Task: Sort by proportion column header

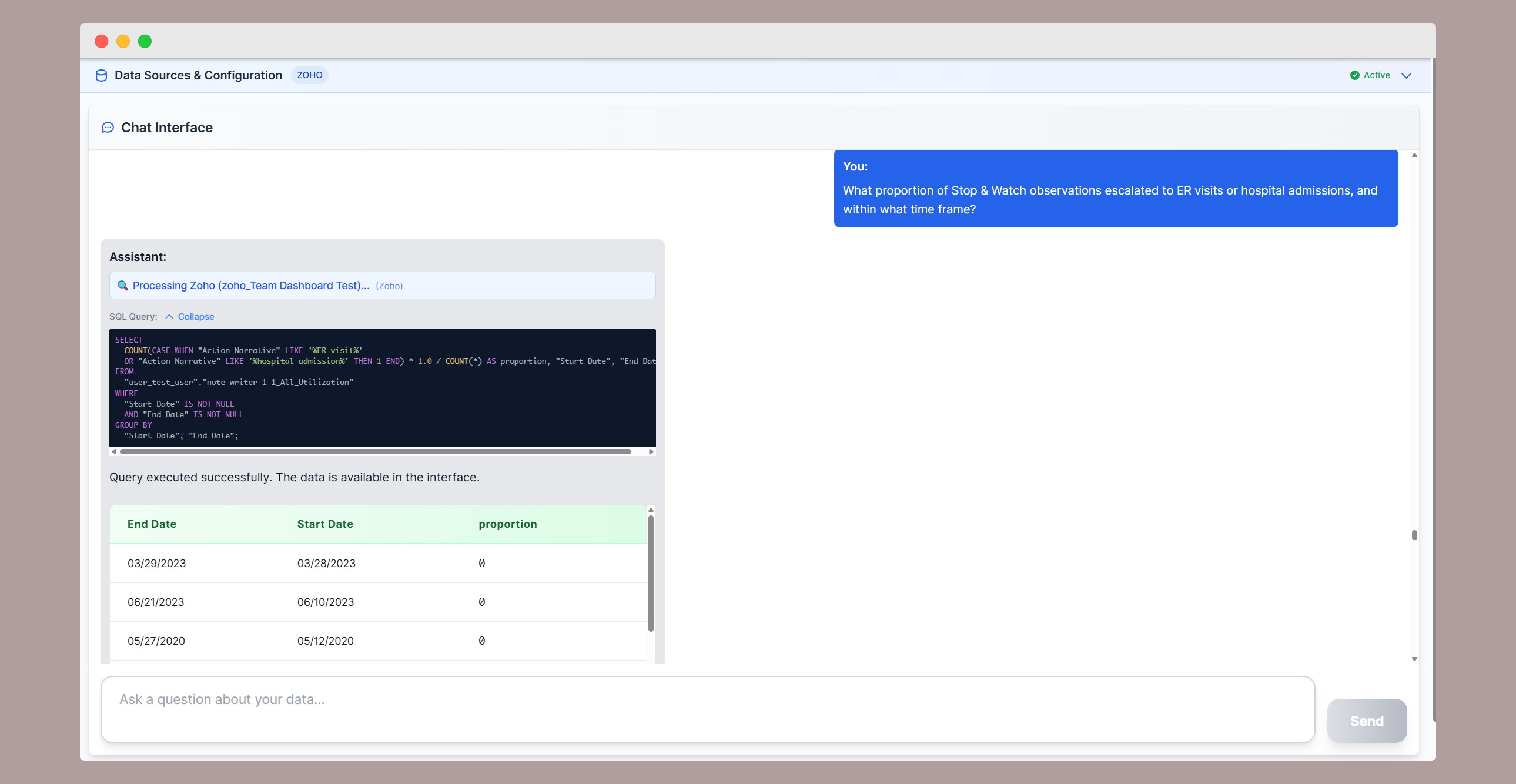Action: [507, 524]
